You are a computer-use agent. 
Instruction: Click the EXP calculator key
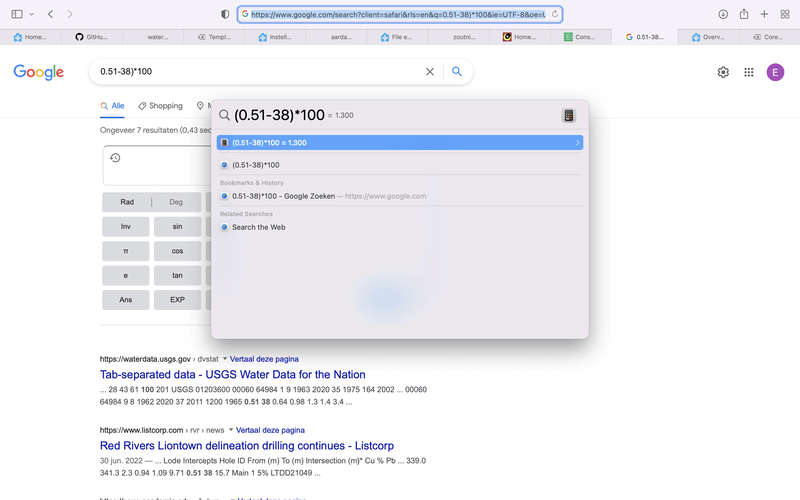[x=178, y=300]
